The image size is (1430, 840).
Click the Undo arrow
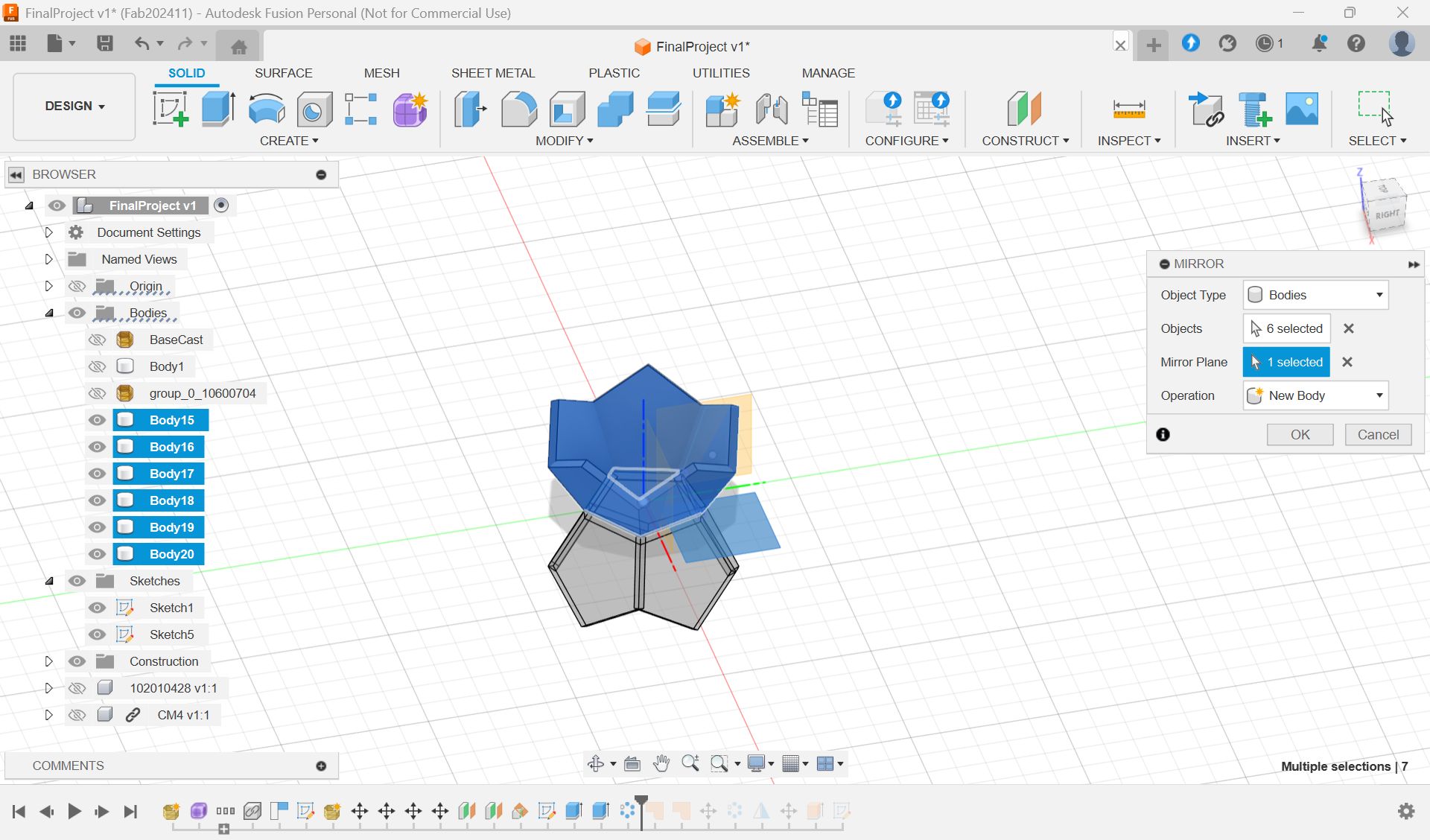point(142,43)
